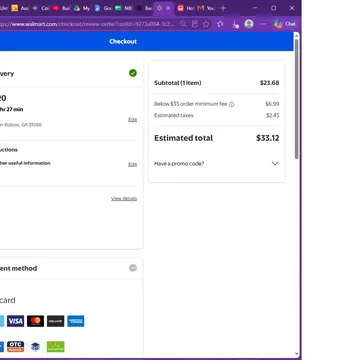Open the browser Settings and more menu
This screenshot has width=360, height=360.
pyautogui.click(x=263, y=24)
